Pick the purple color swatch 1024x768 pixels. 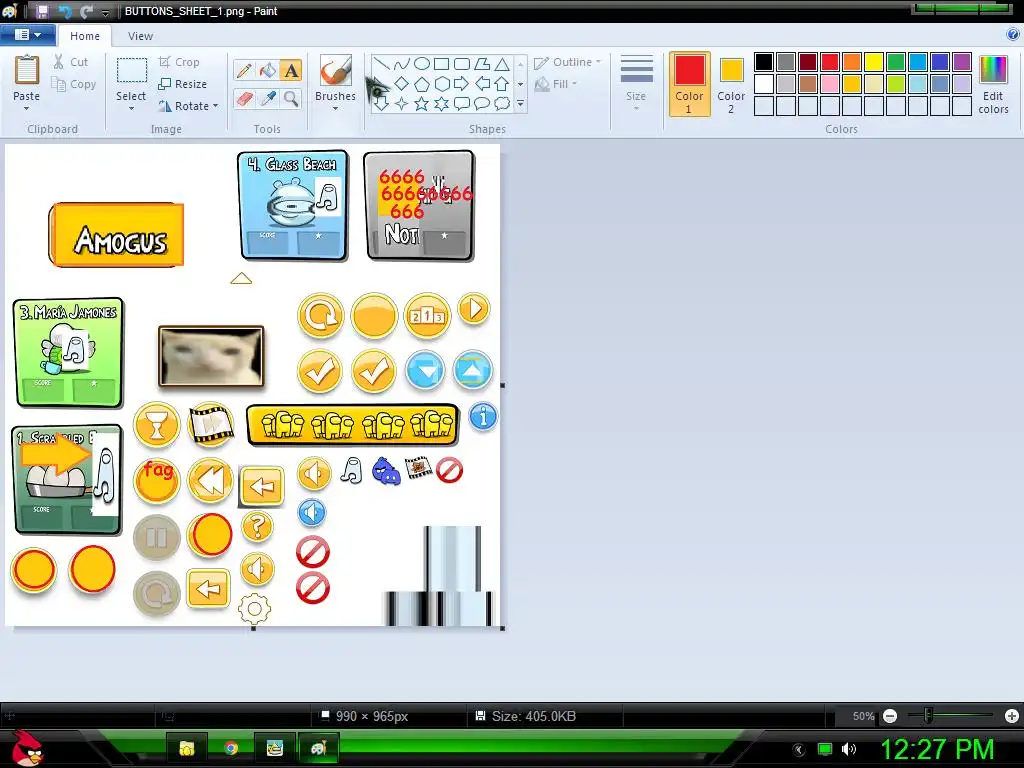pos(962,62)
